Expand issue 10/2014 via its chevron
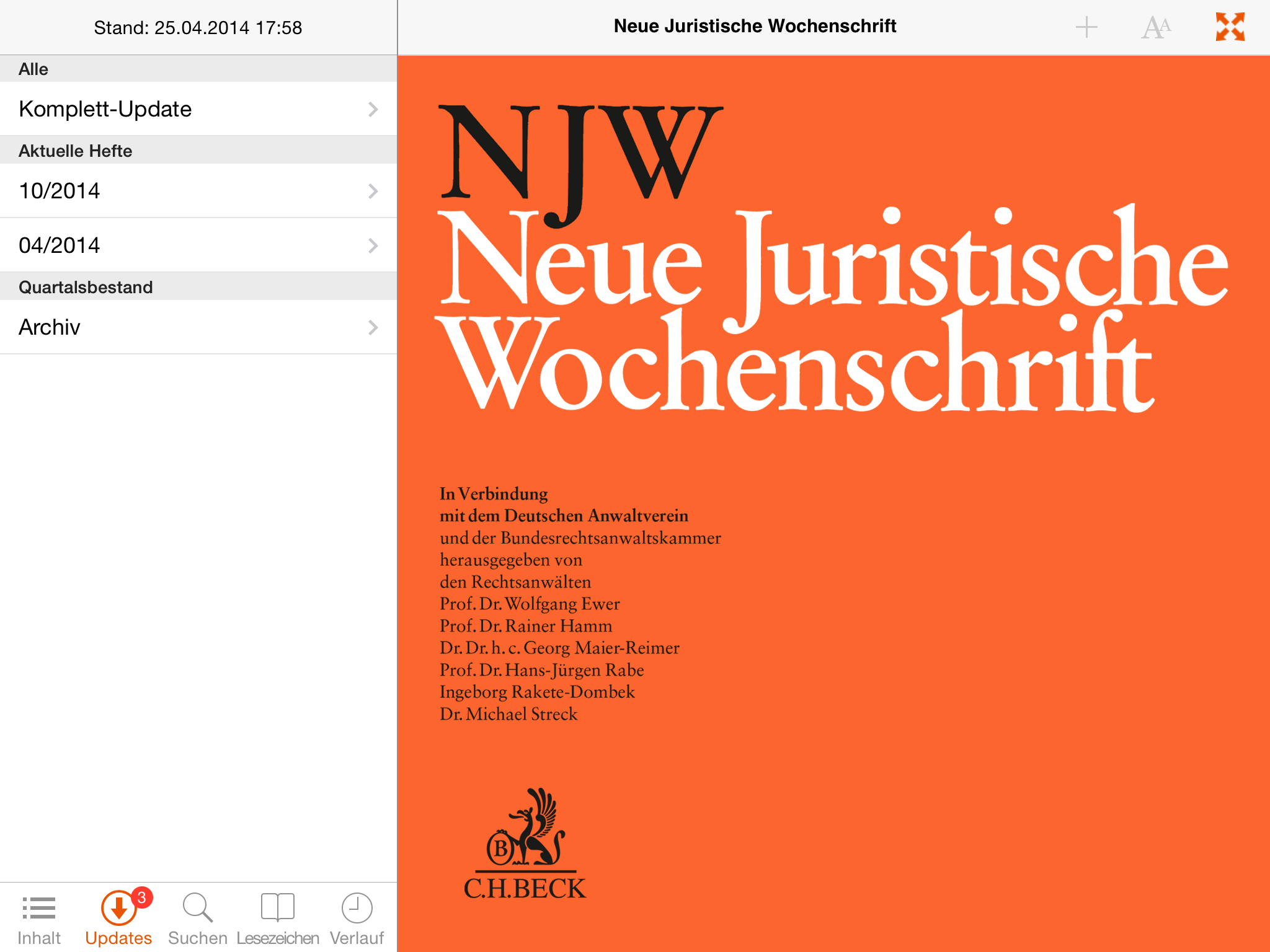The height and width of the screenshot is (952, 1270). click(373, 191)
